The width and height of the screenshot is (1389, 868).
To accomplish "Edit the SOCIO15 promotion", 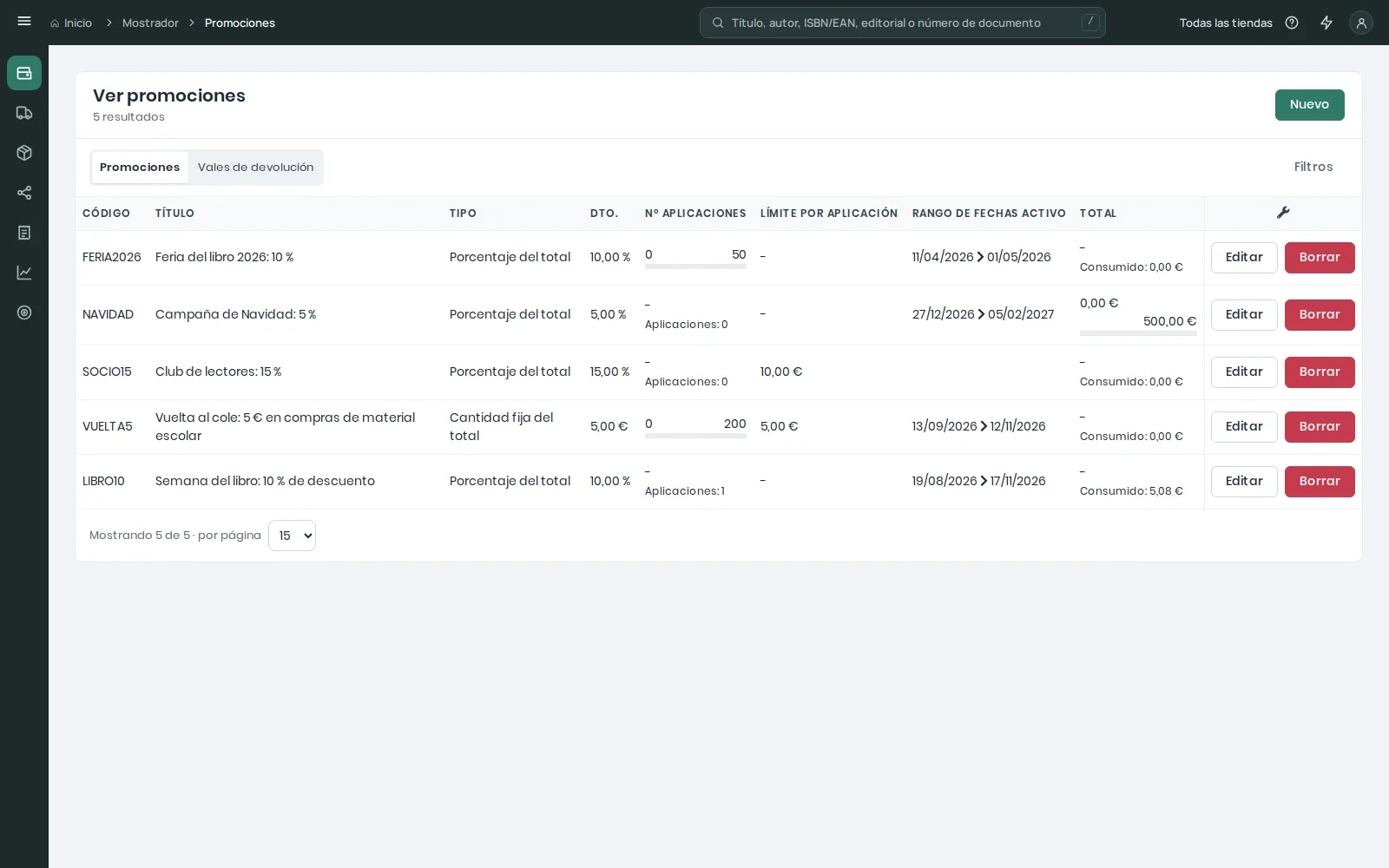I will [x=1244, y=372].
